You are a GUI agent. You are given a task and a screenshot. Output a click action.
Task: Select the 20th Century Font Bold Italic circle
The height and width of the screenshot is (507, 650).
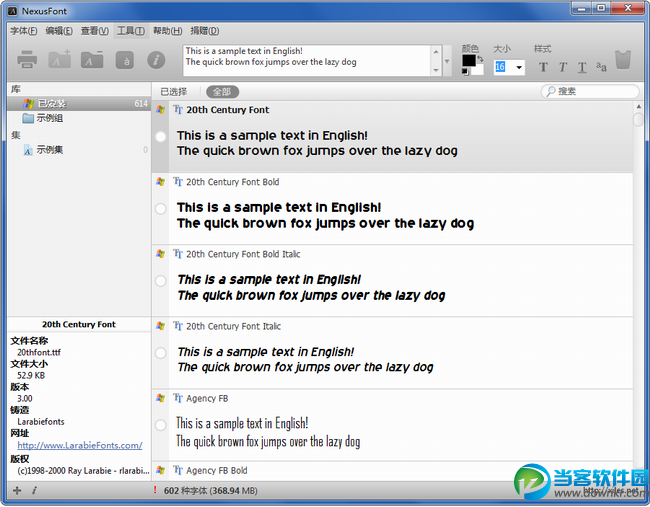(160, 281)
